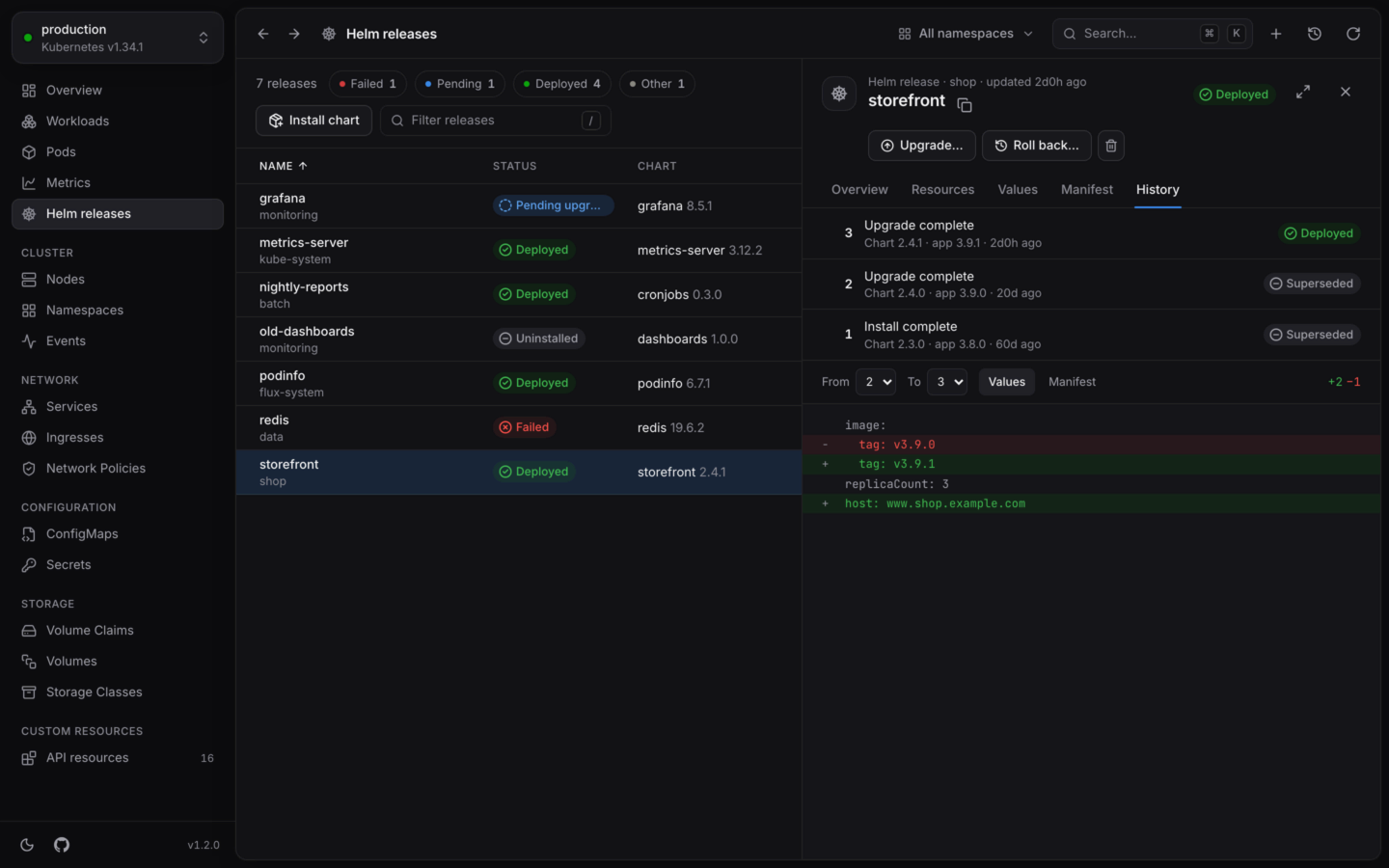
Task: Open Pods in the sidebar
Action: [118, 152]
